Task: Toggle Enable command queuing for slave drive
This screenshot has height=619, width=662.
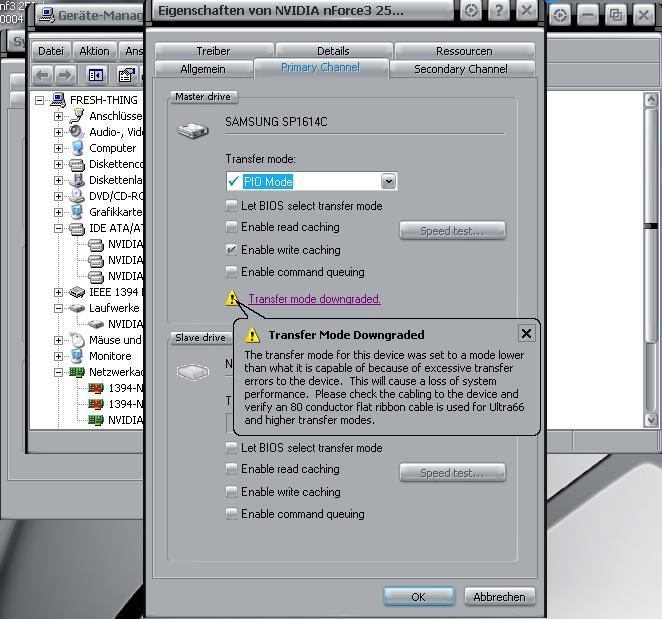Action: 231,513
